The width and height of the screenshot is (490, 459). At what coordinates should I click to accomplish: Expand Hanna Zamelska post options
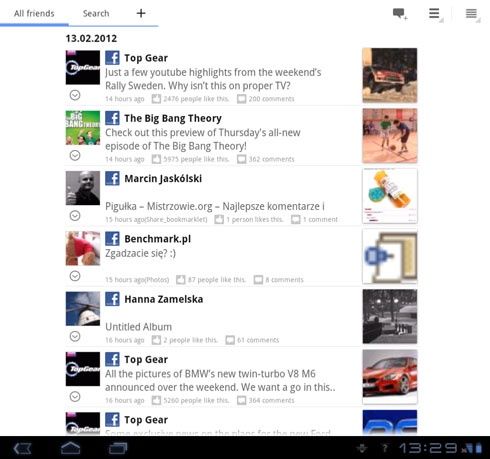click(75, 336)
